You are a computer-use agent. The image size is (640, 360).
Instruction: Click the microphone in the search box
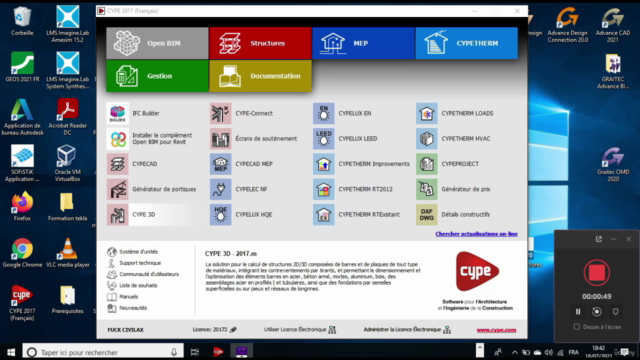coord(174,352)
